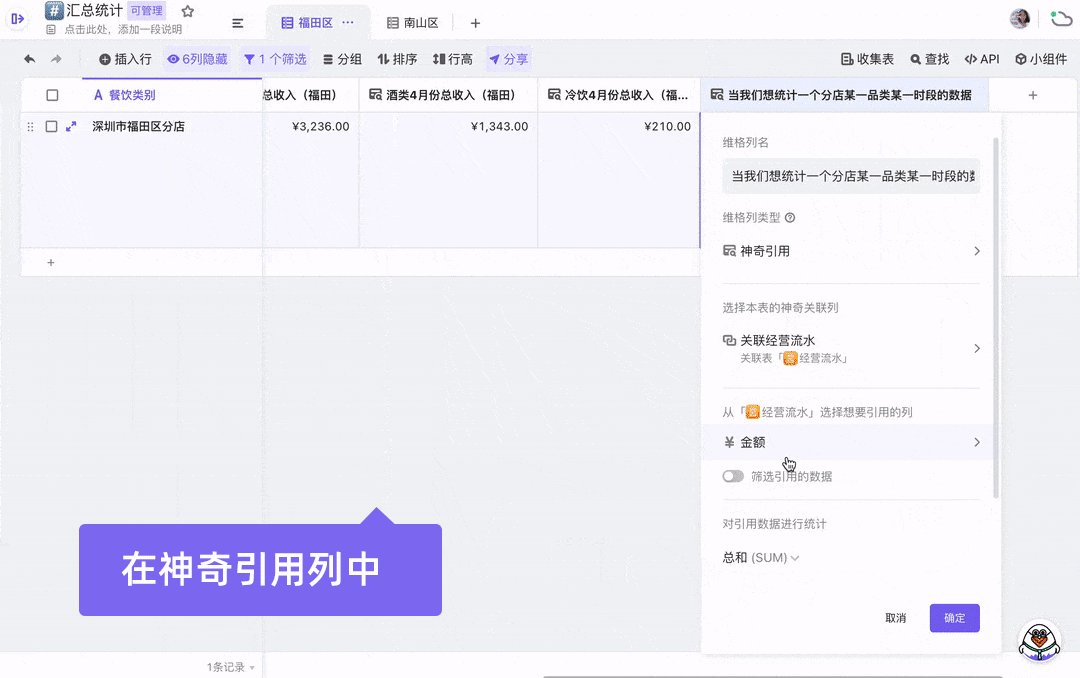Image resolution: width=1080 pixels, height=678 pixels.
Task: Open the 金额 referenced column selector
Action: pyautogui.click(x=851, y=442)
